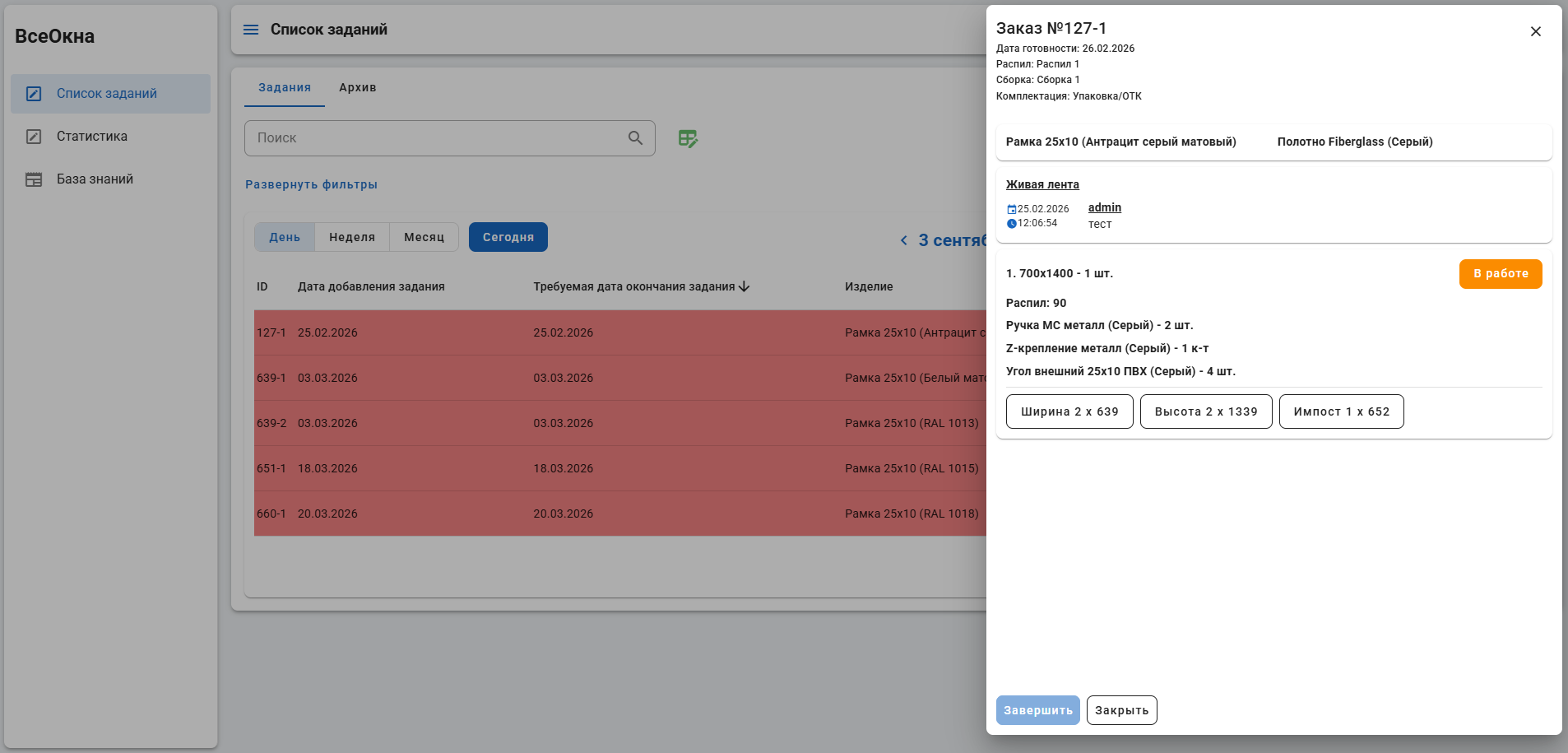Viewport: 1568px width, 753px height.
Task: Click the green table edit icon
Action: (688, 138)
